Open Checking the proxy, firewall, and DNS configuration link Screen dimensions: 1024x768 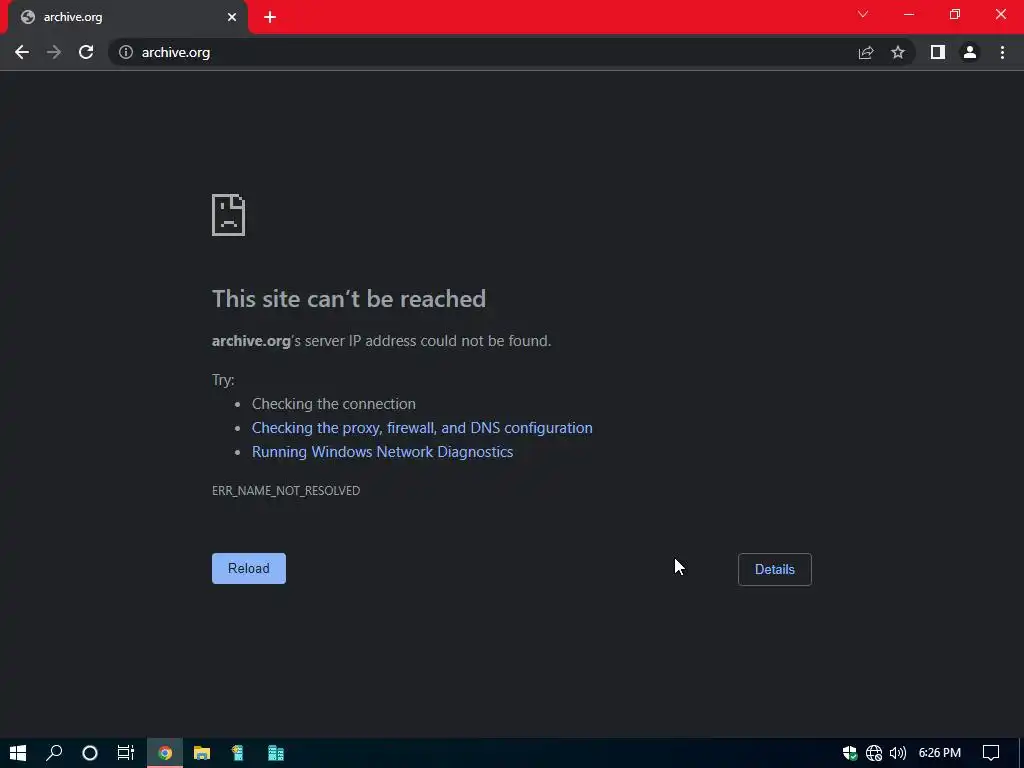422,428
